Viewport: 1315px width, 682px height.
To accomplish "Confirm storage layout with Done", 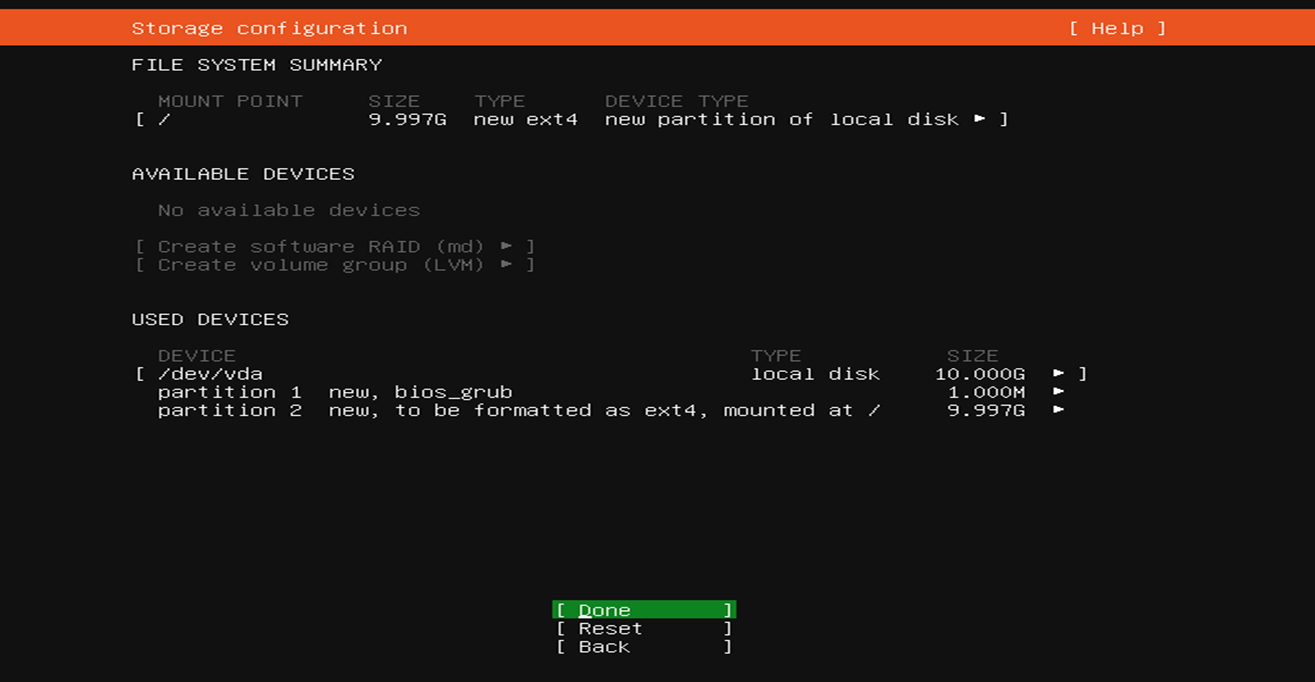I will pyautogui.click(x=643, y=609).
